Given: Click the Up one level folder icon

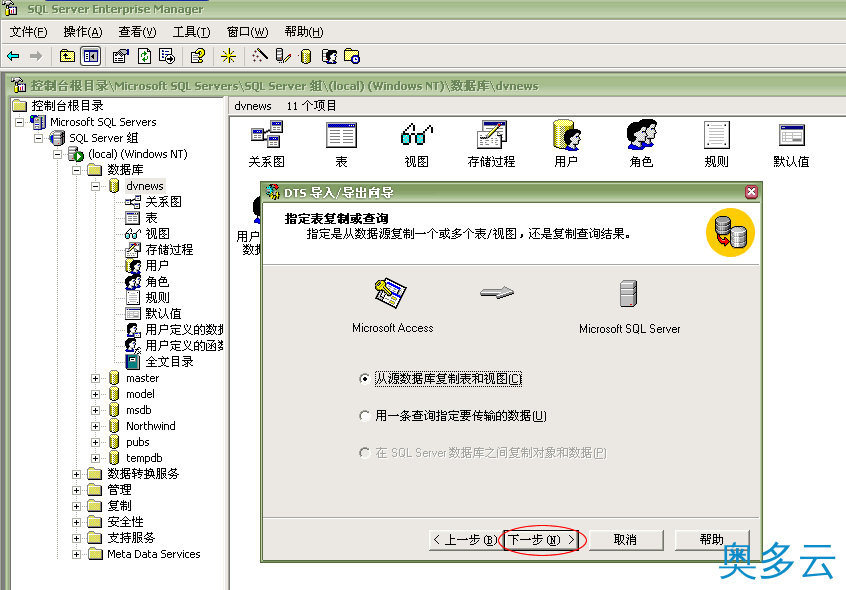Looking at the screenshot, I should [x=67, y=56].
